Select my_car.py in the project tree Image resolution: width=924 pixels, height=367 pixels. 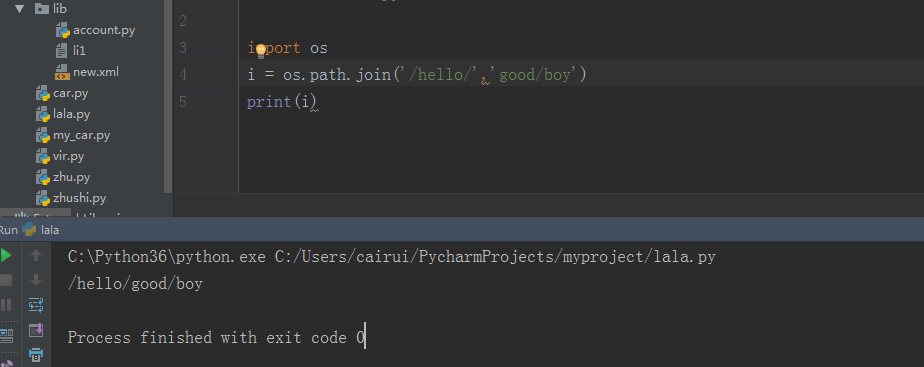pyautogui.click(x=81, y=135)
